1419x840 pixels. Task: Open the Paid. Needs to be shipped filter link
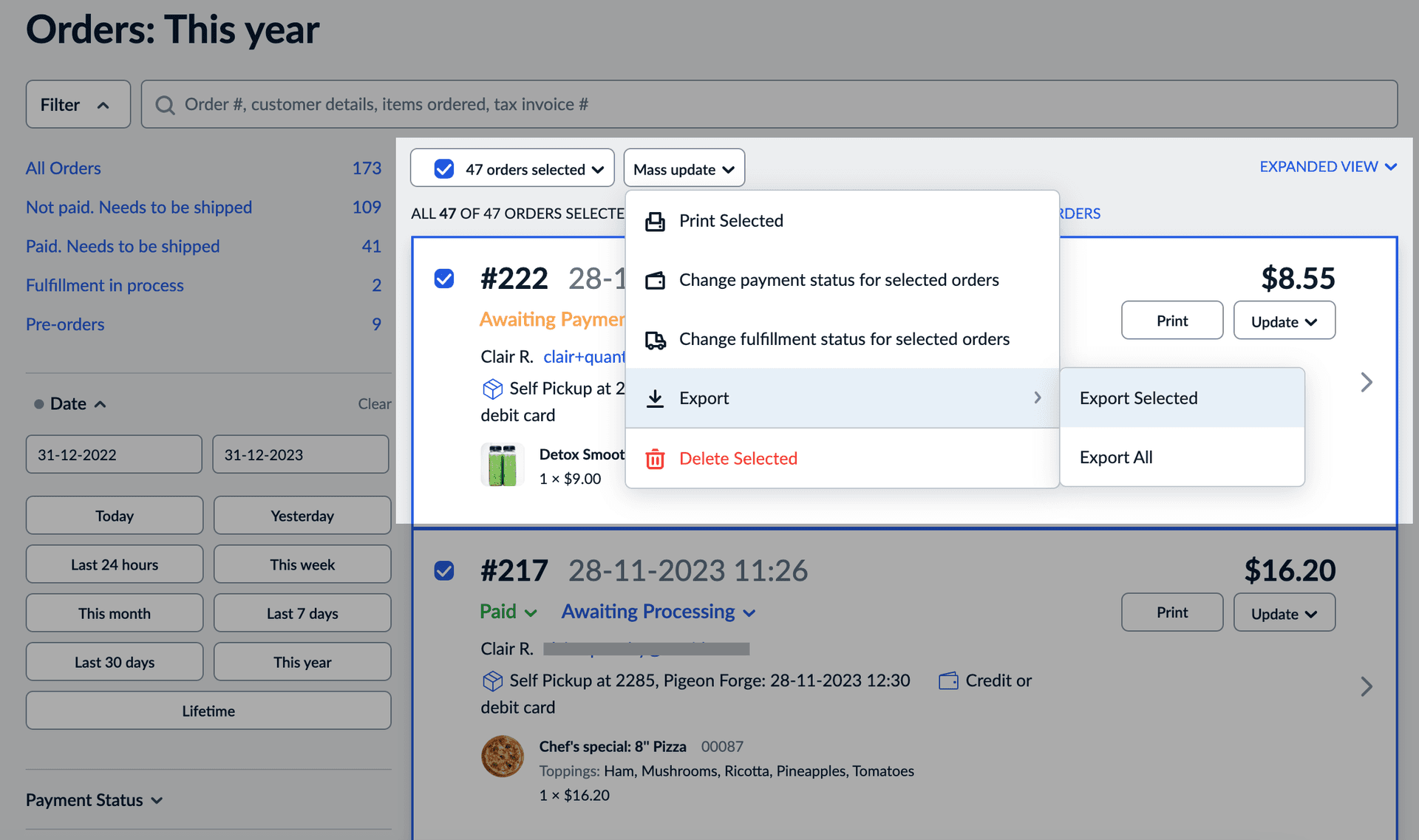[x=123, y=246]
